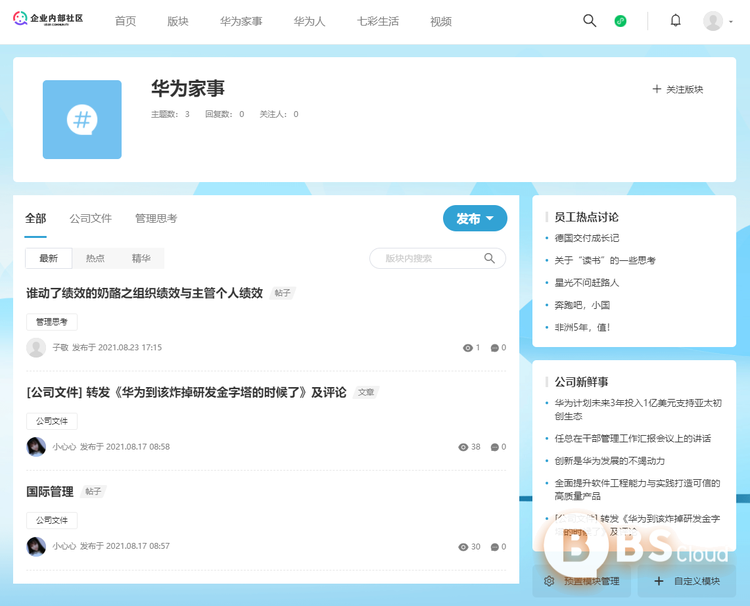Click the 企业内部社区 logo
750x606 pixels.
48,19
